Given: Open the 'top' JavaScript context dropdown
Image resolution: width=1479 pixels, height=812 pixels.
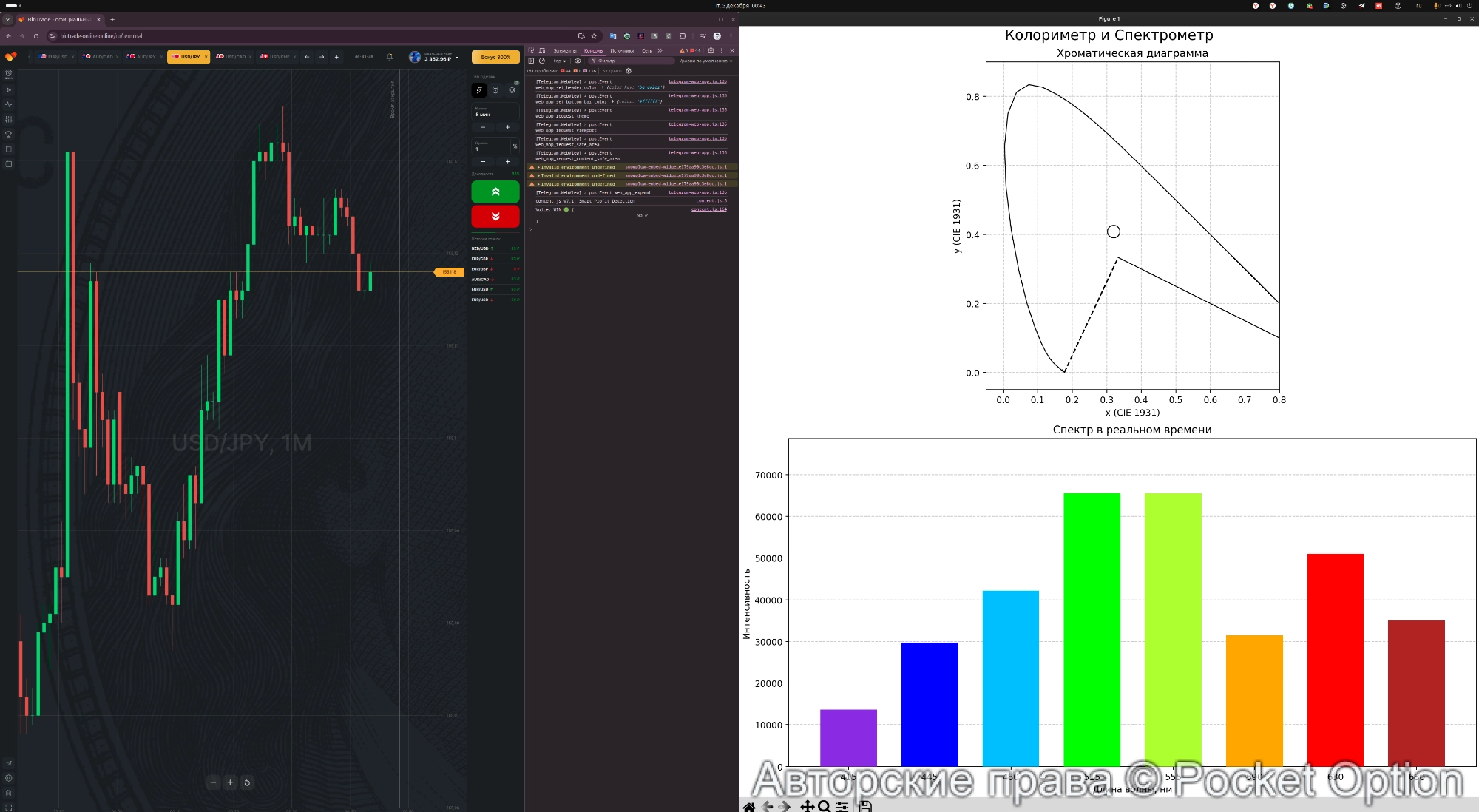Looking at the screenshot, I should 559,61.
